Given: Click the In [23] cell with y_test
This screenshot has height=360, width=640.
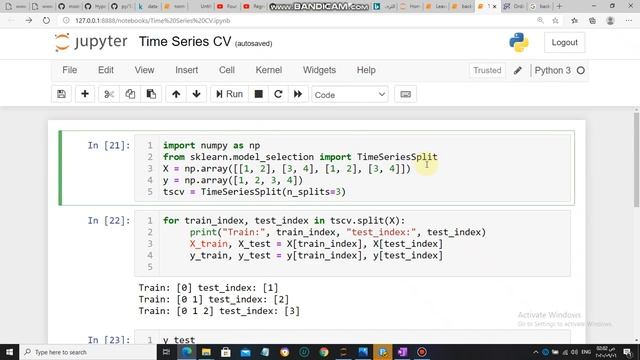Looking at the screenshot, I should point(353,338).
